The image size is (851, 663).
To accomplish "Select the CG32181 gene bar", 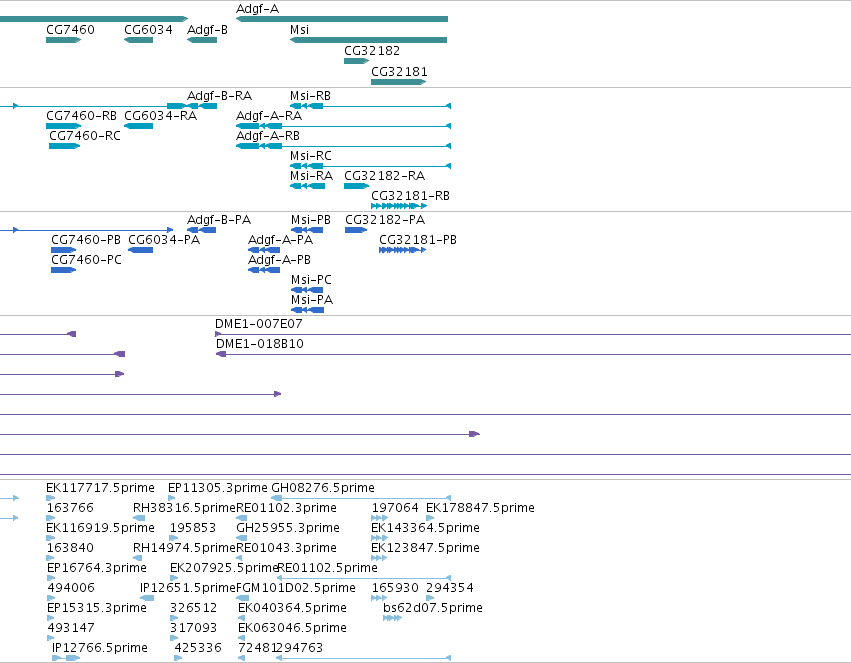I will point(399,82).
